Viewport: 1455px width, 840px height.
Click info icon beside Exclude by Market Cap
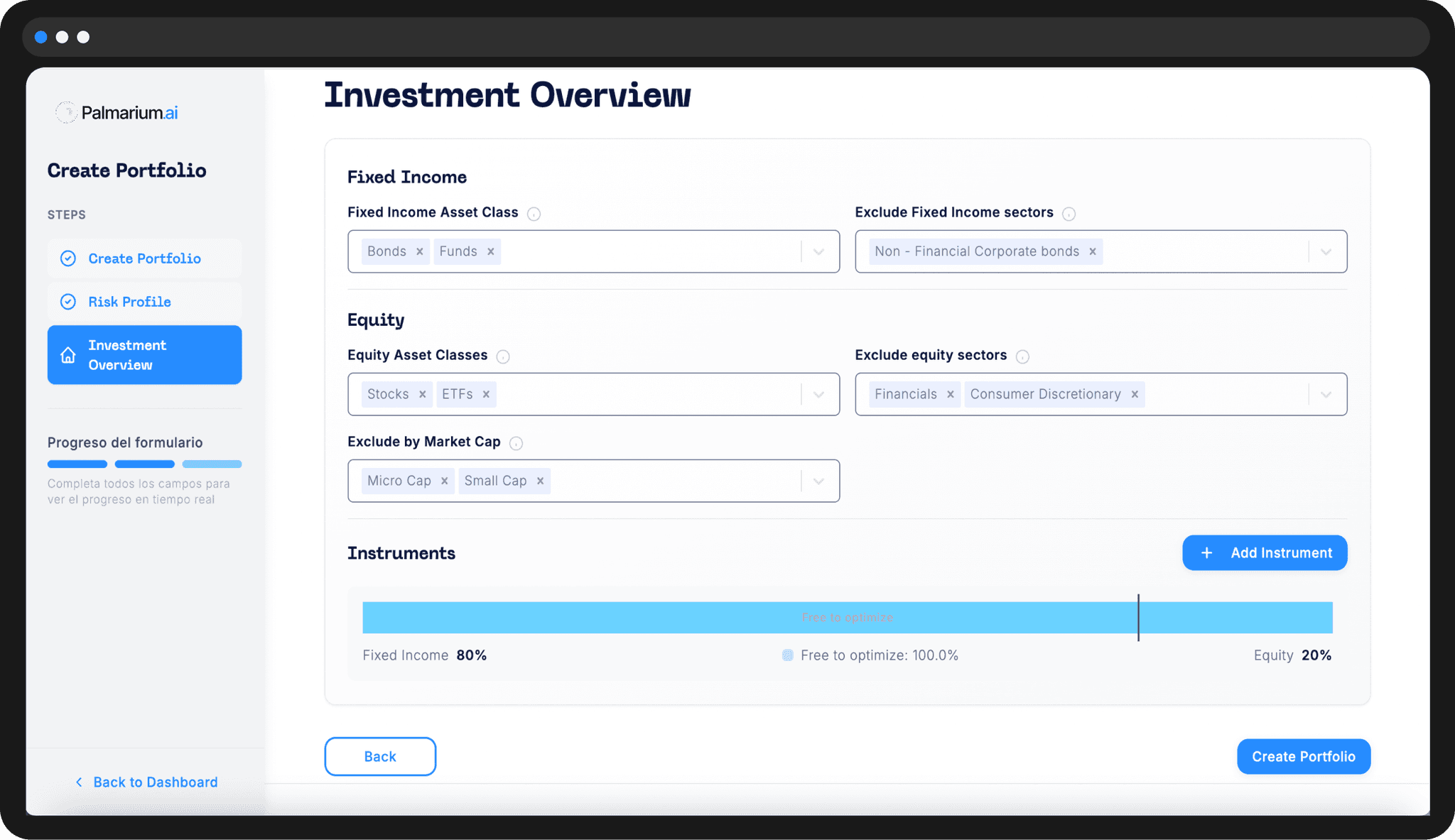coord(516,443)
